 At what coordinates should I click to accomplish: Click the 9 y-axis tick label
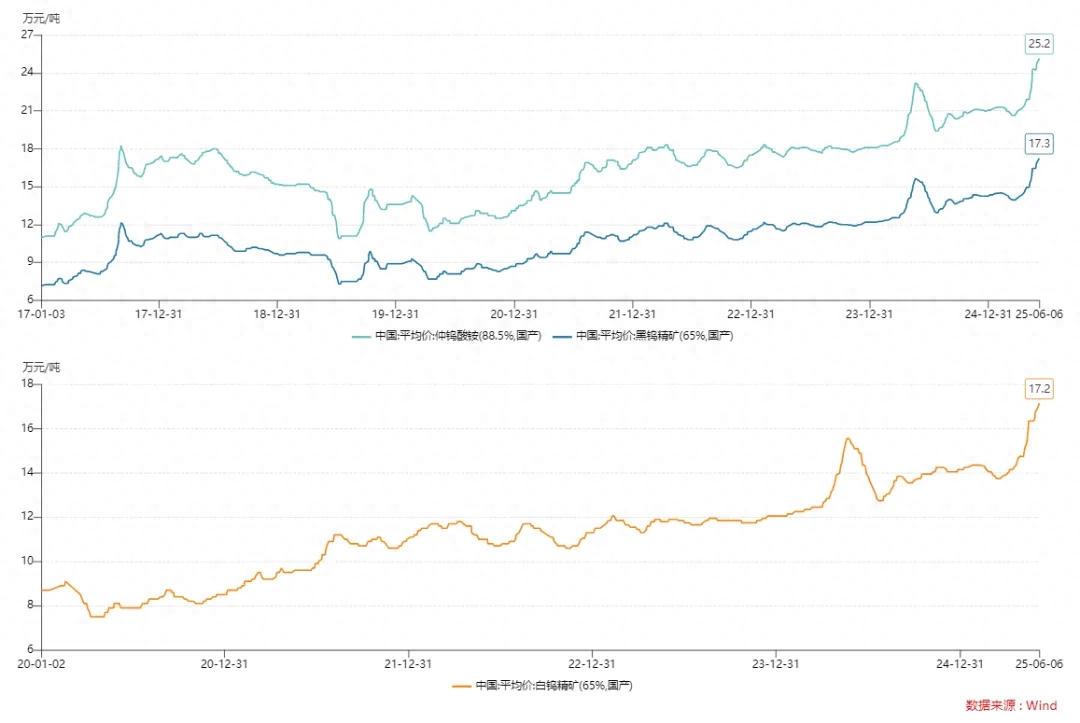point(30,262)
